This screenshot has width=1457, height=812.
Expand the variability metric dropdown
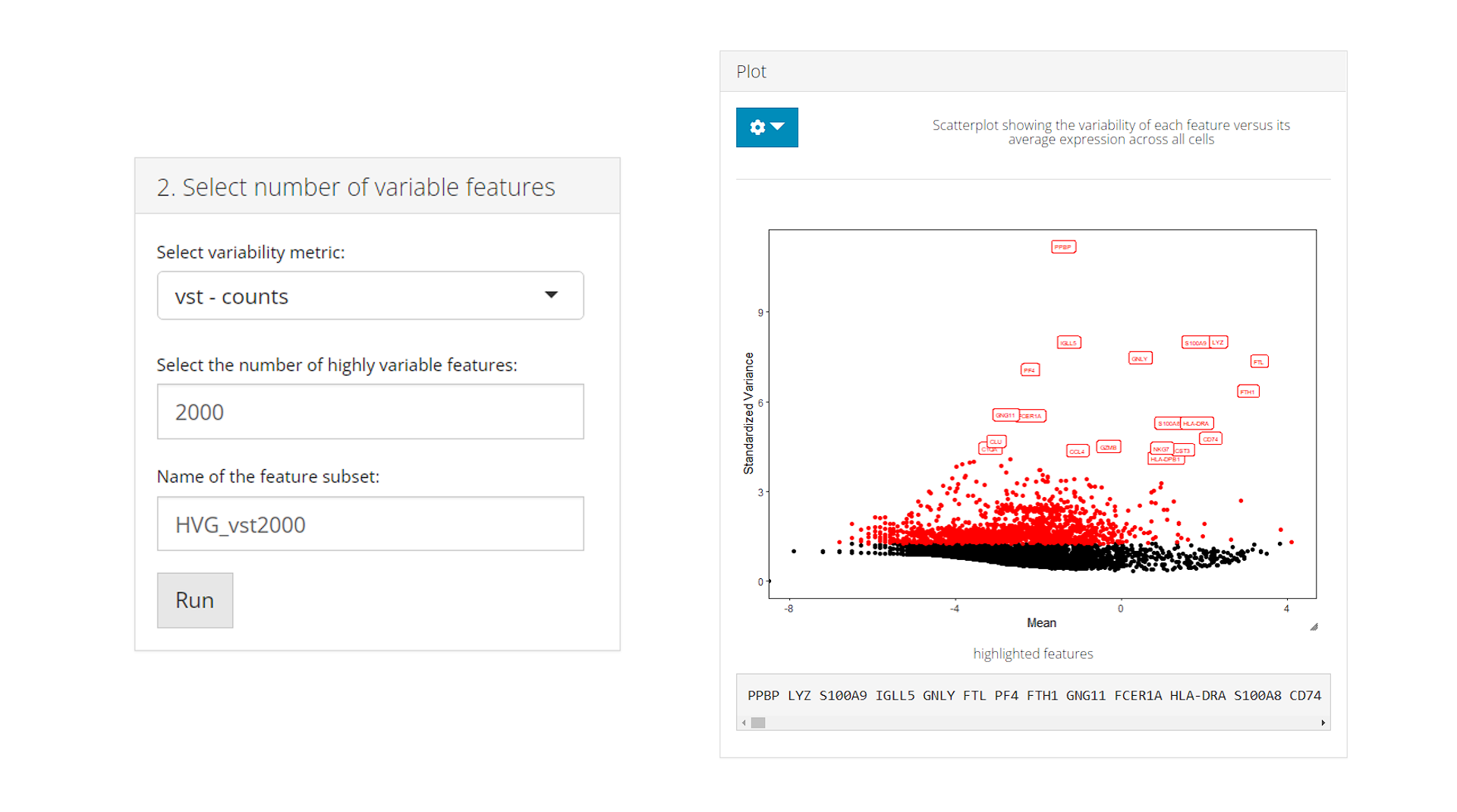[x=370, y=296]
